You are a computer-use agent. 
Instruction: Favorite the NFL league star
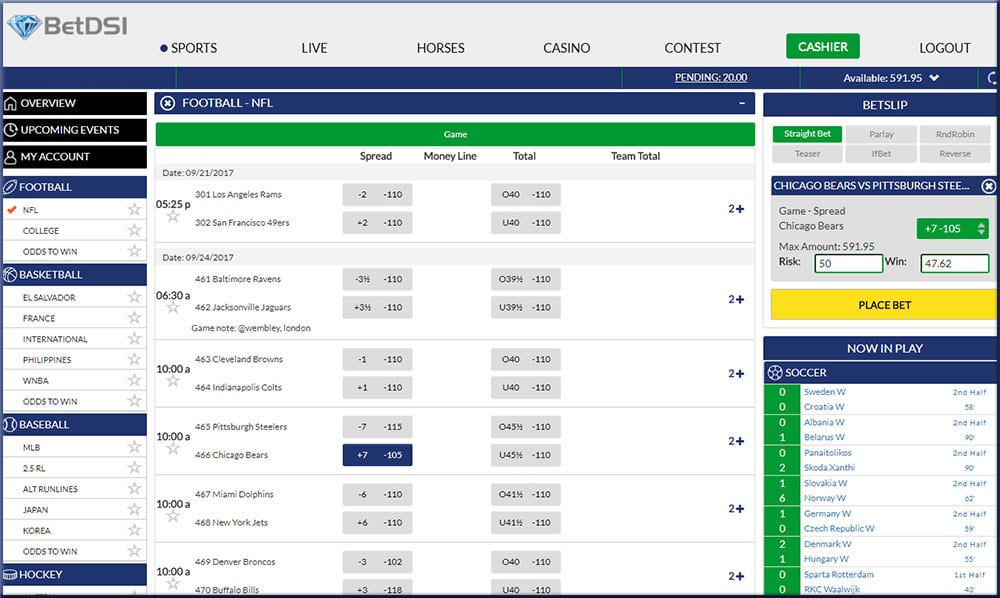point(134,209)
